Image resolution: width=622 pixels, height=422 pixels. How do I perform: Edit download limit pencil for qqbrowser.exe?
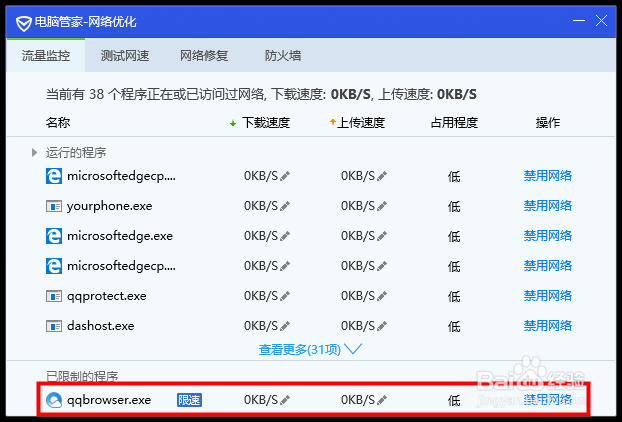tap(285, 400)
